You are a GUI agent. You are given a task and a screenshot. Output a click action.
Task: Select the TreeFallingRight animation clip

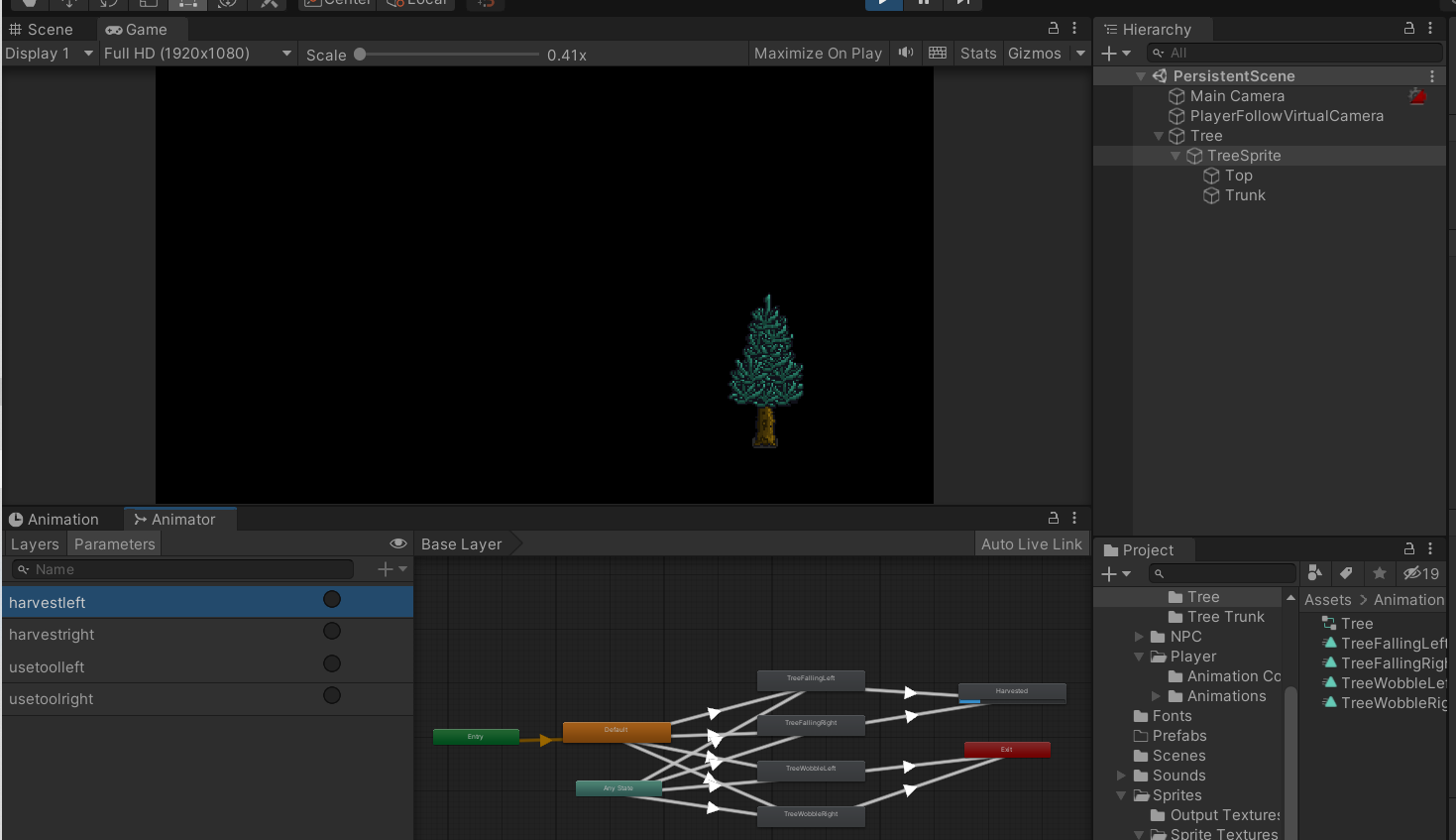tap(1385, 663)
